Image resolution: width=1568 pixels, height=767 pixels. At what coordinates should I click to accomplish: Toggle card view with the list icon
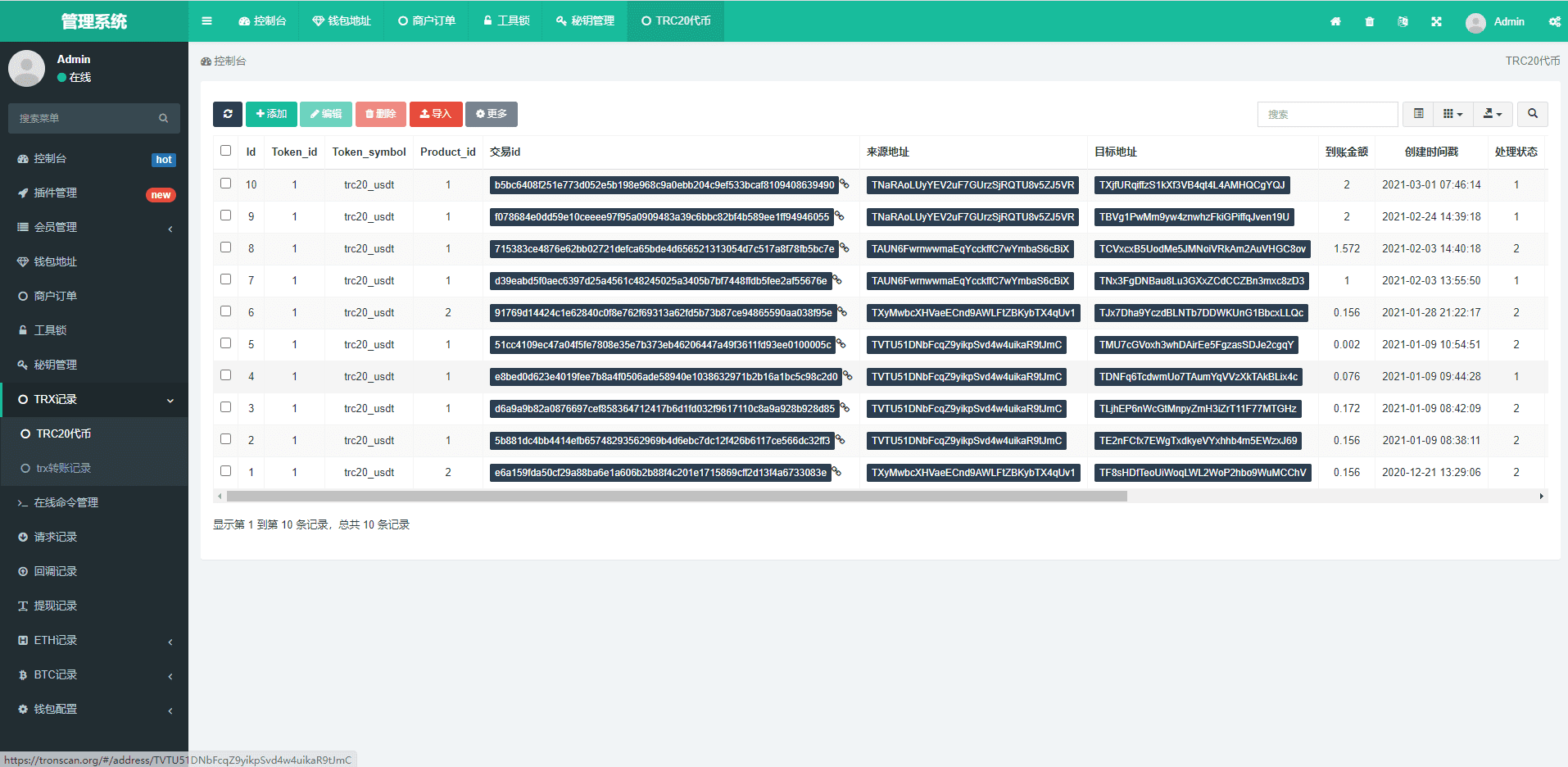tap(1418, 114)
